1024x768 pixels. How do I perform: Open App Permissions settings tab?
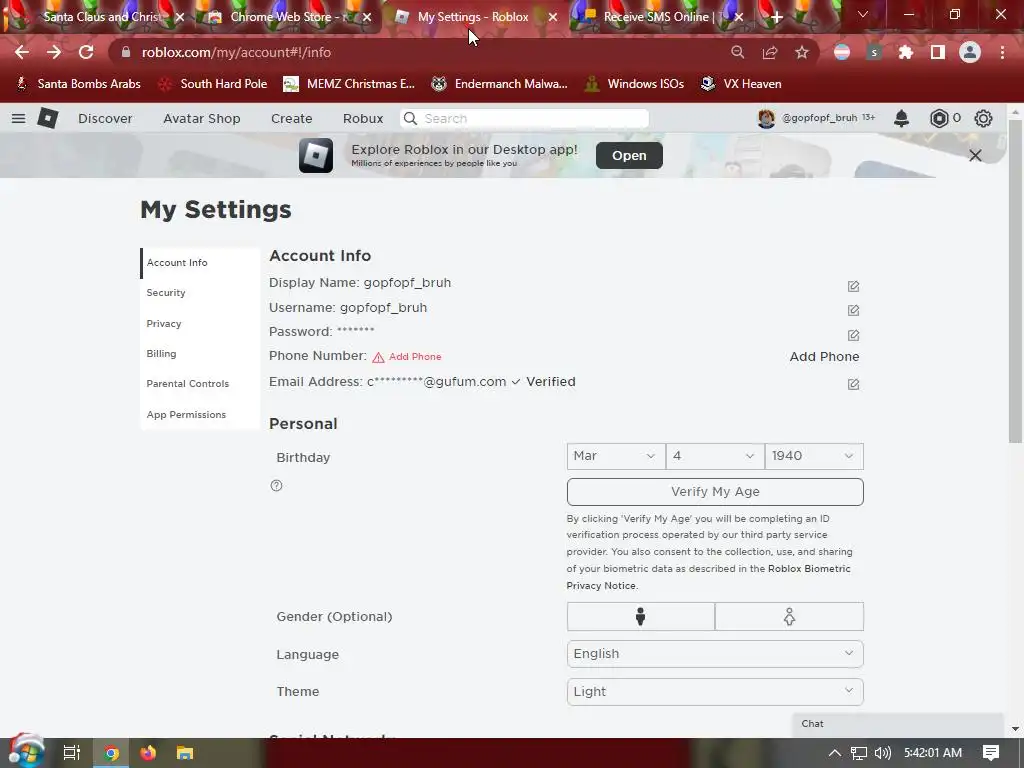(x=200, y=414)
